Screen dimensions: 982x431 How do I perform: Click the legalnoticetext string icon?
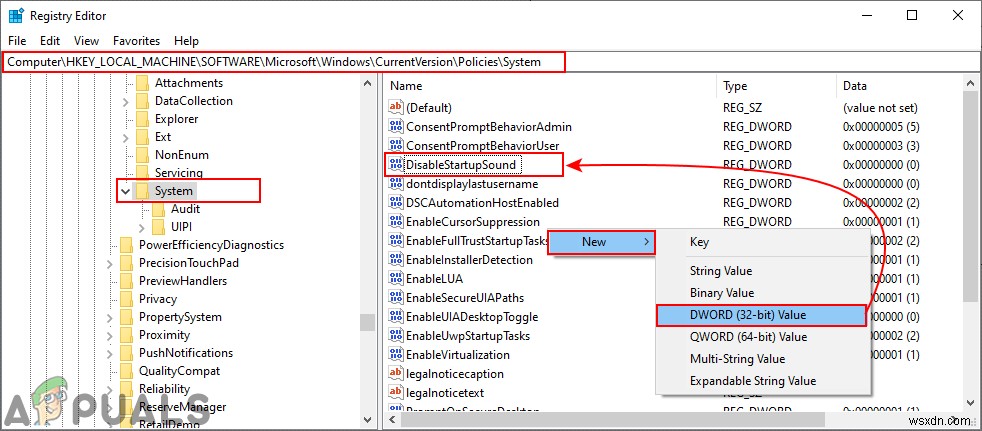[x=396, y=393]
